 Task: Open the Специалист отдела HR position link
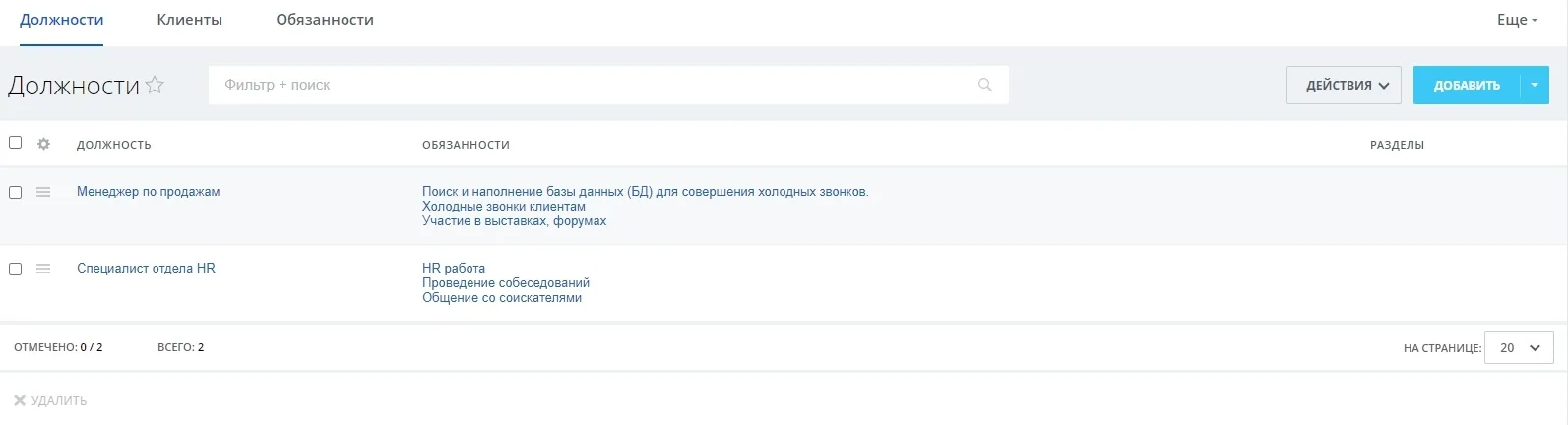[x=146, y=269]
